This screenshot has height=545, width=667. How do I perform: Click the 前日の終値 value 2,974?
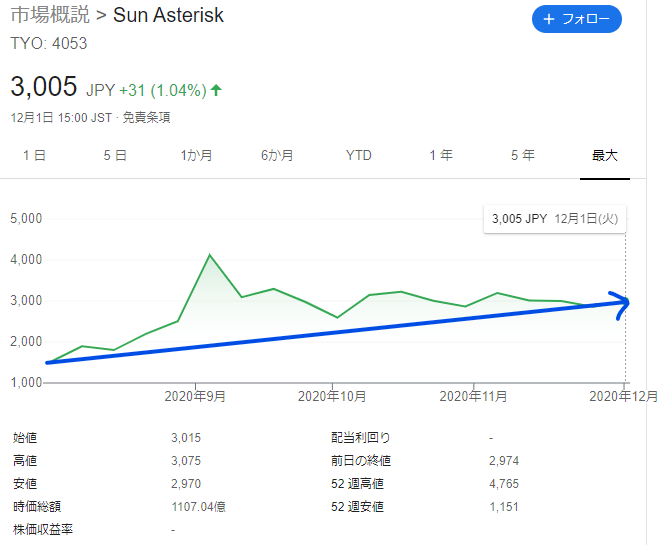(x=504, y=461)
